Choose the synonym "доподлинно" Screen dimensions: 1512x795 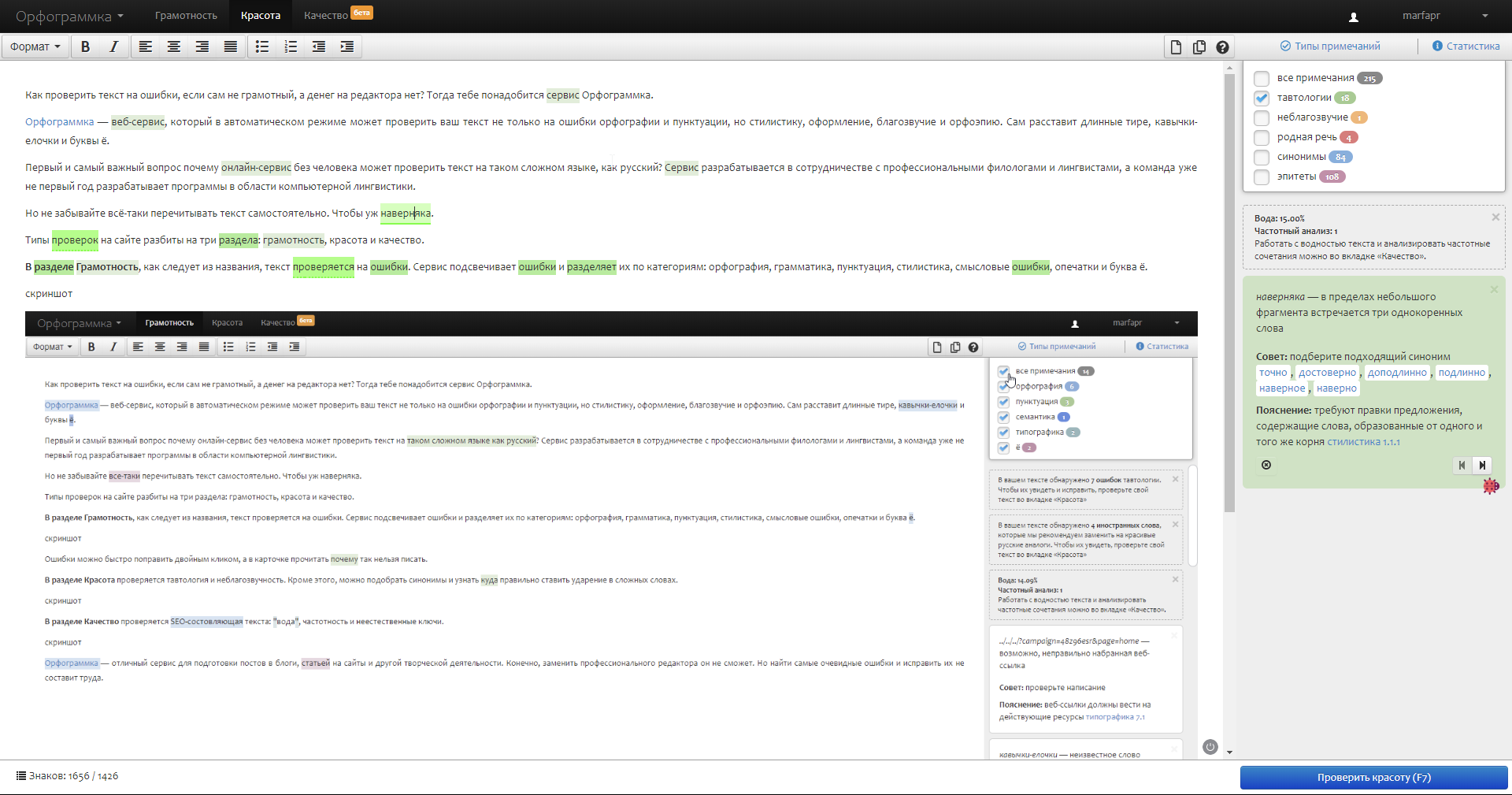click(1397, 373)
